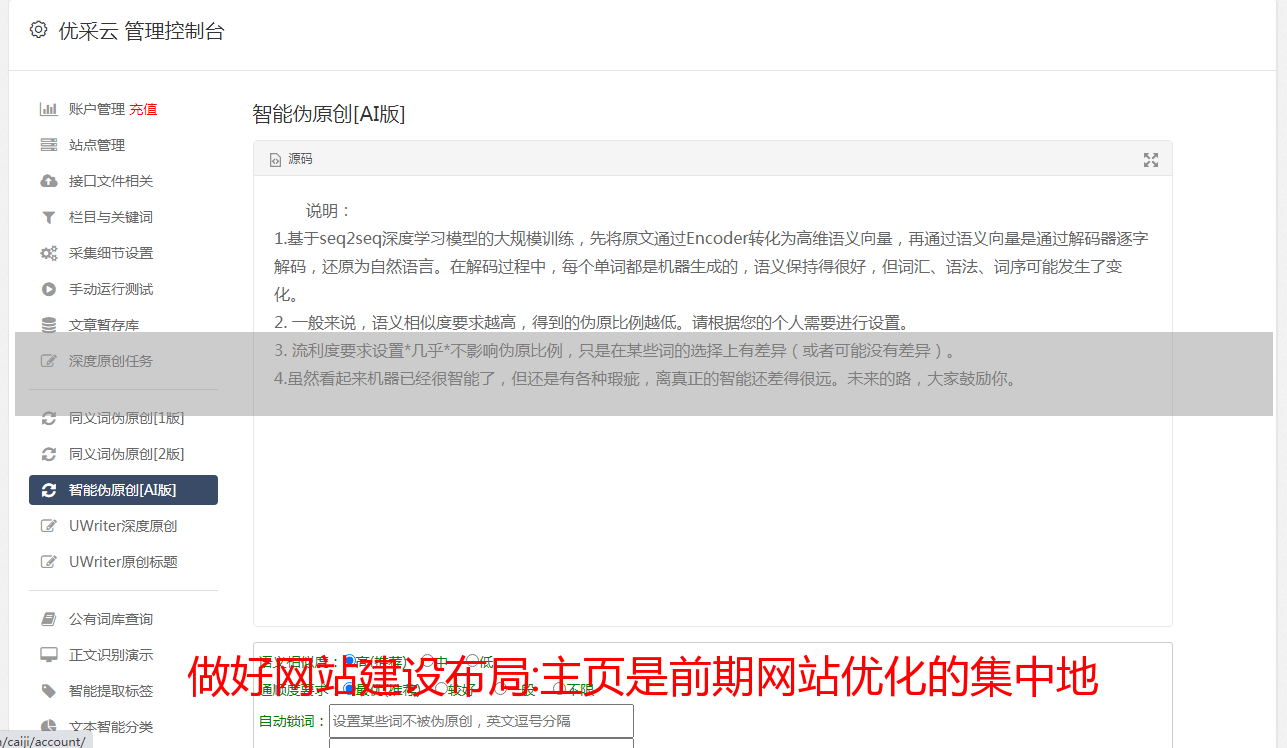Screen dimensions: 1287x748
Task: Open 文章暂存库 via its database icon
Action: point(48,325)
